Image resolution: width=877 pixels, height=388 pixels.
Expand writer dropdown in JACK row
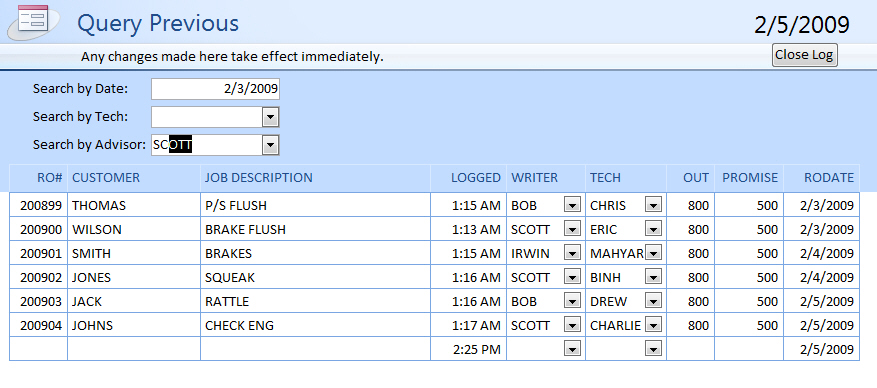pos(572,301)
